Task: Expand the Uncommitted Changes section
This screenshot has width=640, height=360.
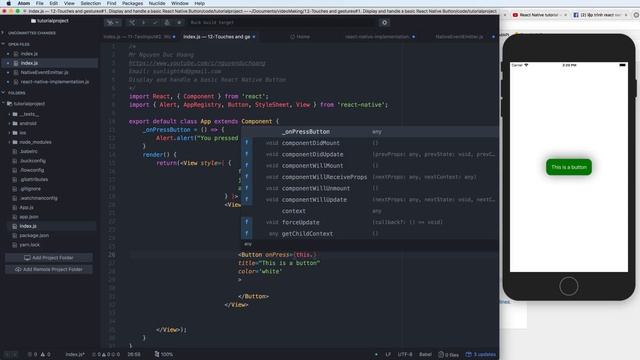Action: (32, 33)
